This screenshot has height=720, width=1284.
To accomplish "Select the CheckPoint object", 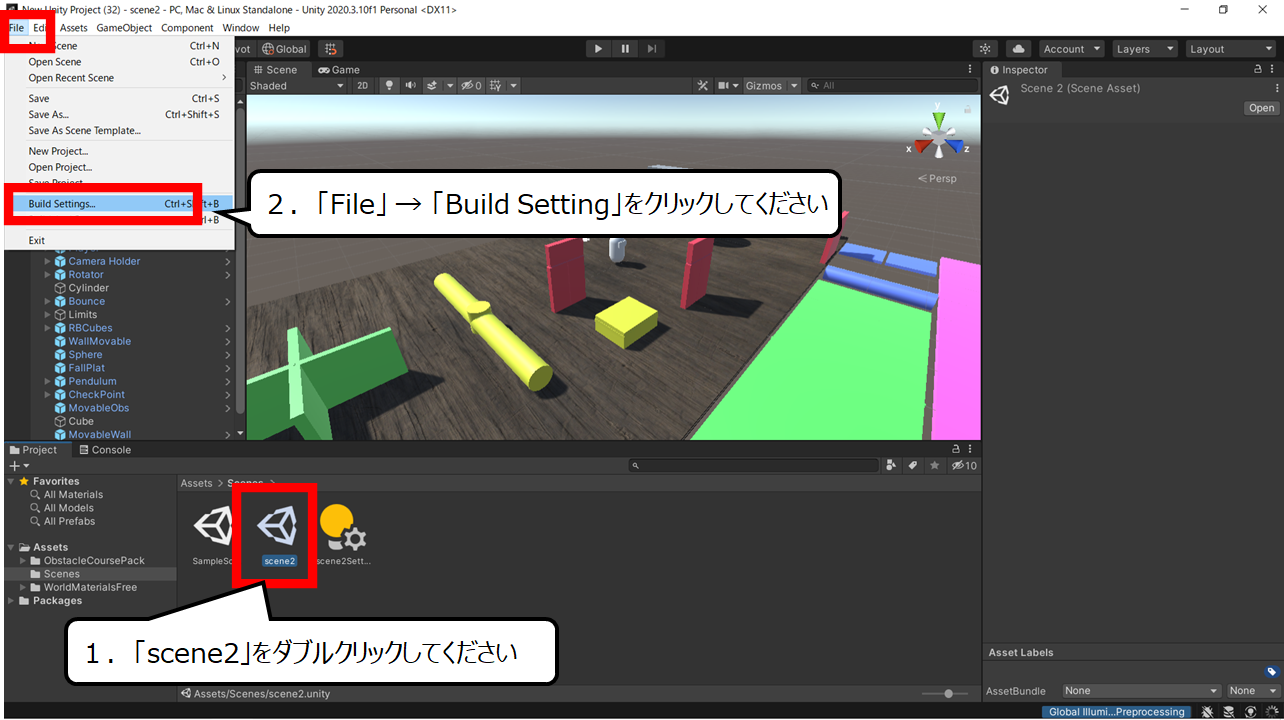I will click(96, 395).
